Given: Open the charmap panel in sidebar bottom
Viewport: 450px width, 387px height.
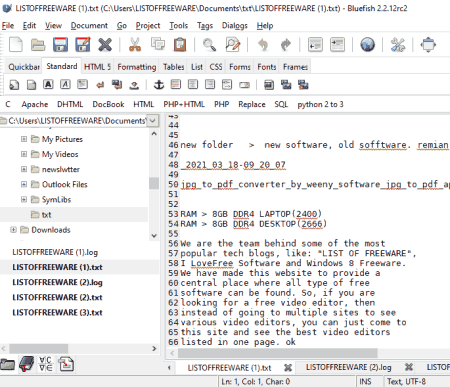Looking at the screenshot, I should coord(45,364).
